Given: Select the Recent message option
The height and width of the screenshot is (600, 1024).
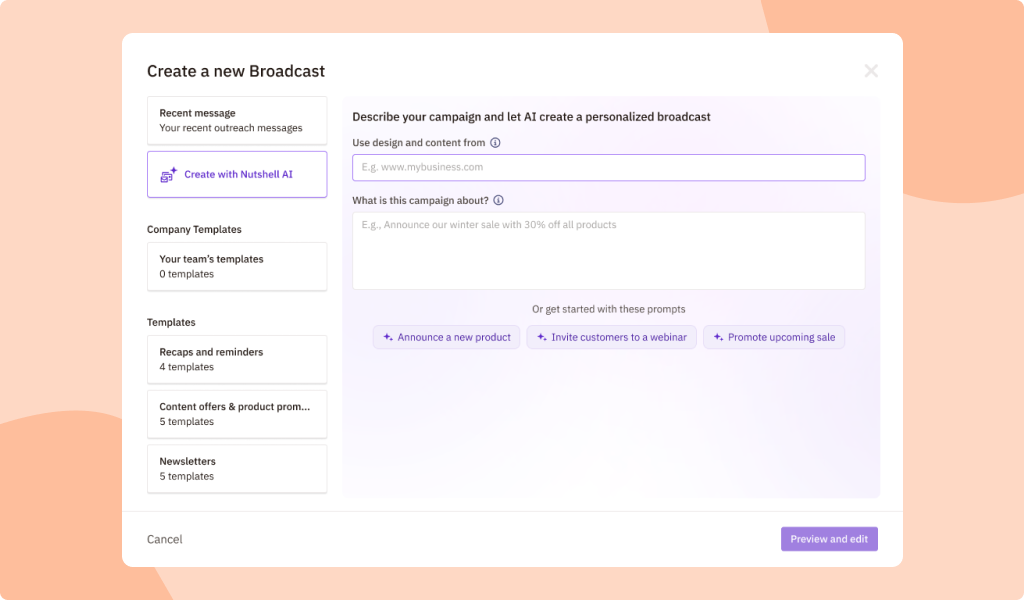Looking at the screenshot, I should click(x=237, y=120).
